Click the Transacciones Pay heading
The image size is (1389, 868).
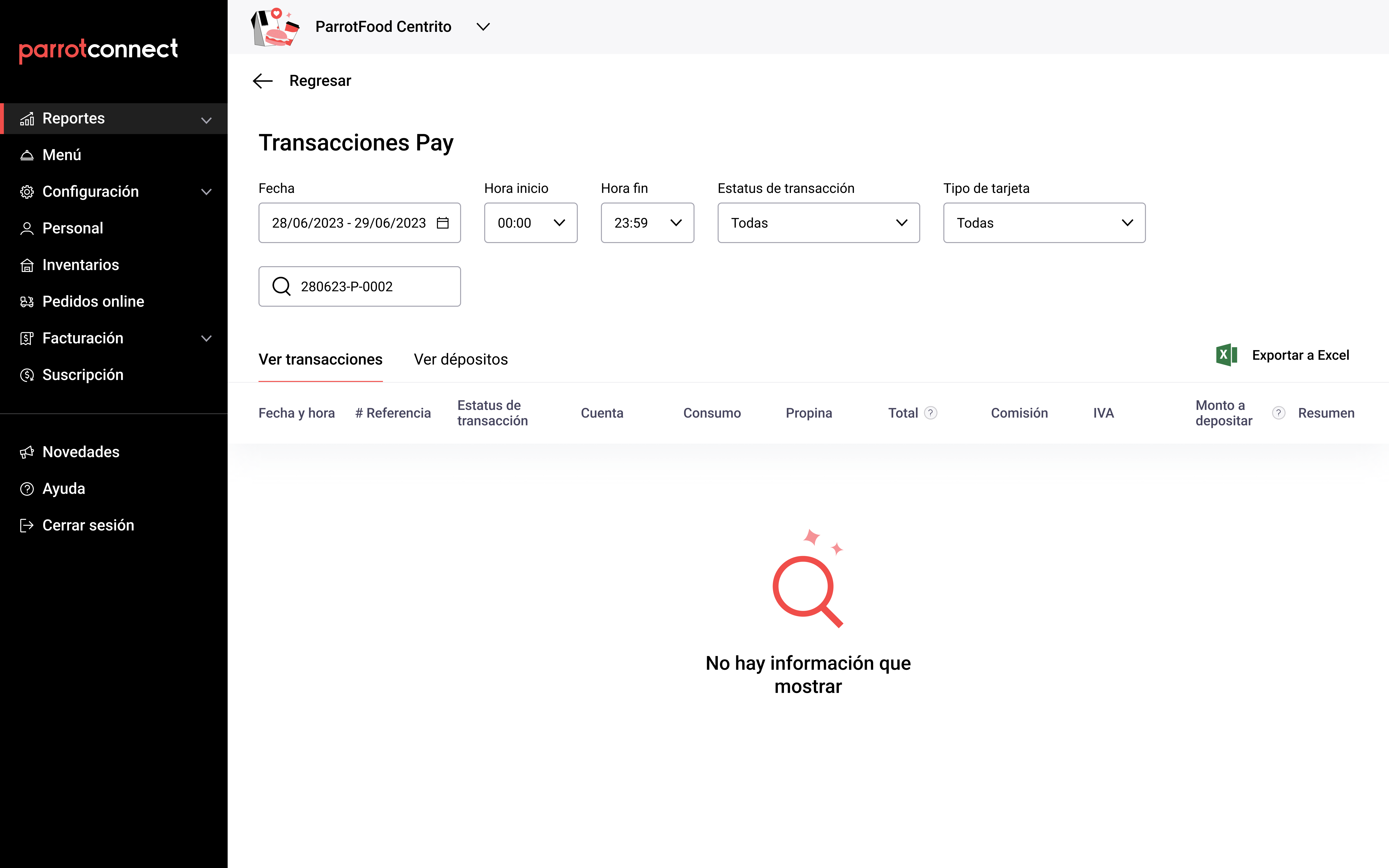tap(356, 143)
